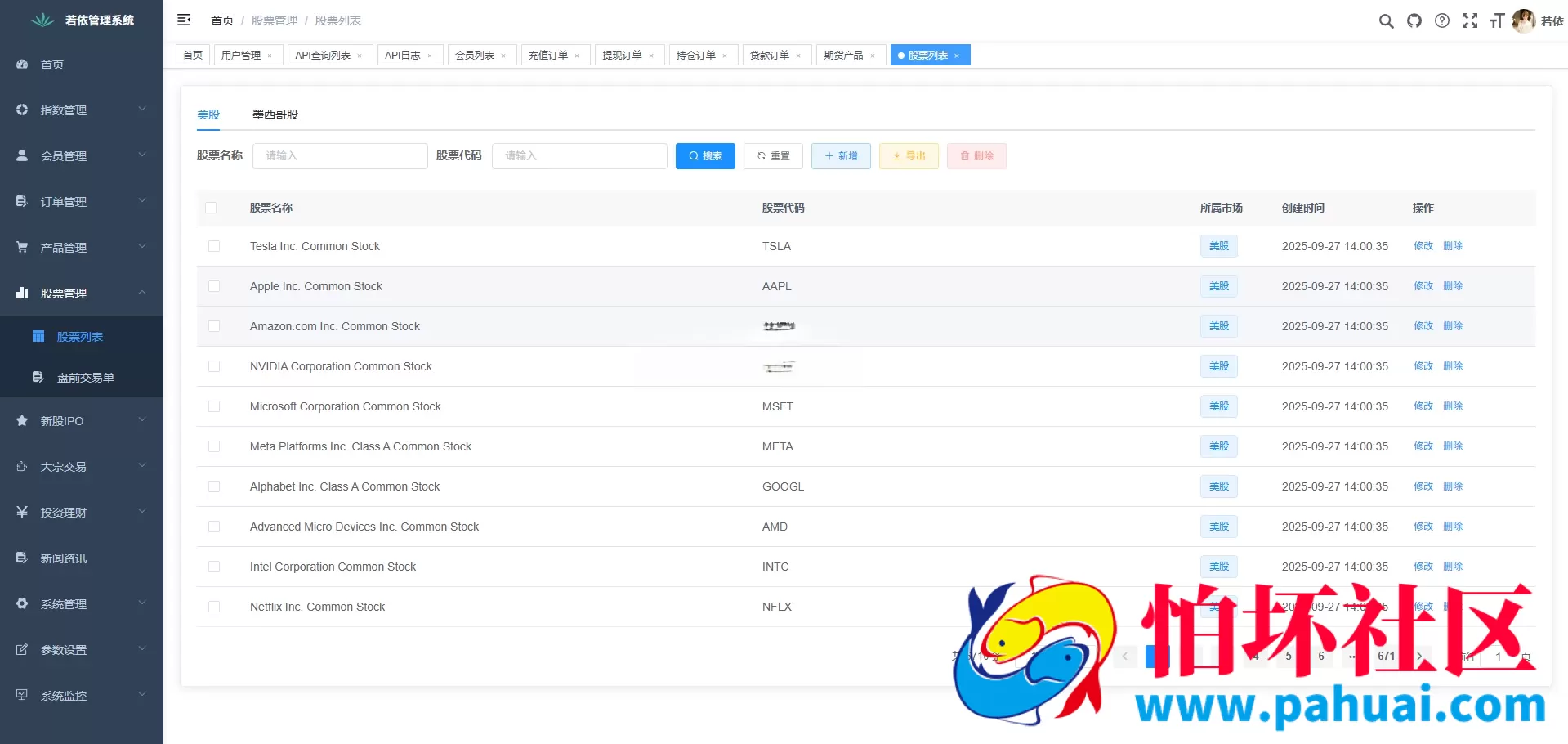Select the 美股 tab
Viewport: 1568px width, 744px height.
coord(208,114)
